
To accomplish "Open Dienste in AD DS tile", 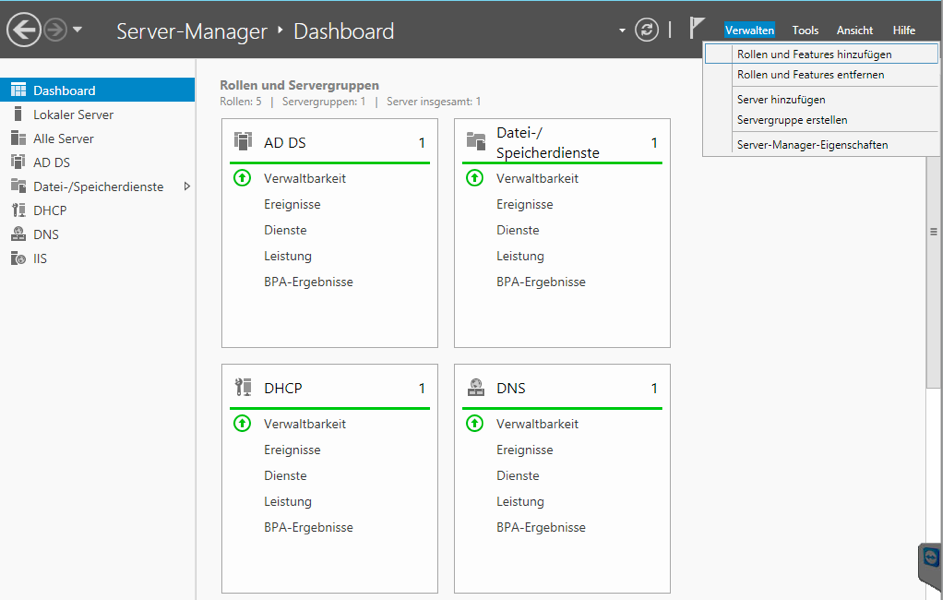I will click(285, 230).
